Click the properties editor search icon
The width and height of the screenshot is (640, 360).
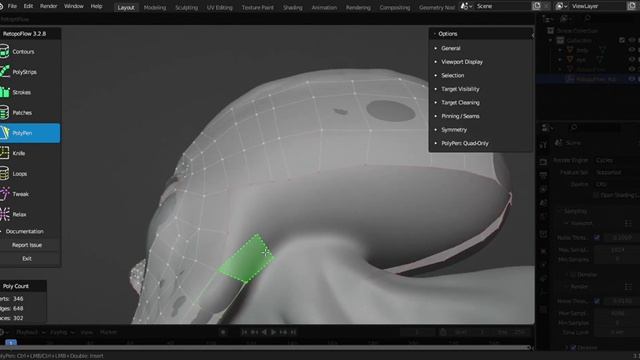574,127
